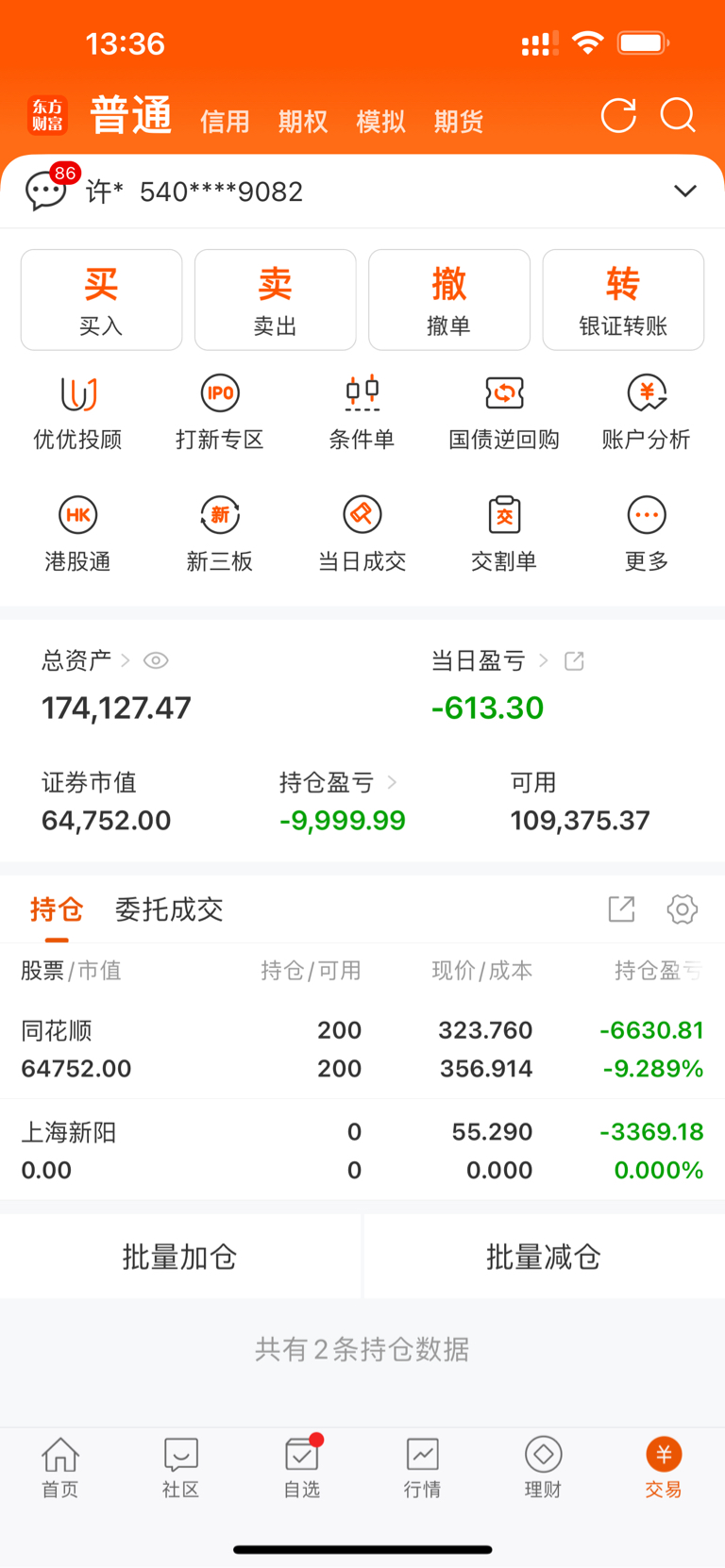
Task: Tap 上海新阳 loss -3369.18
Action: click(652, 1131)
